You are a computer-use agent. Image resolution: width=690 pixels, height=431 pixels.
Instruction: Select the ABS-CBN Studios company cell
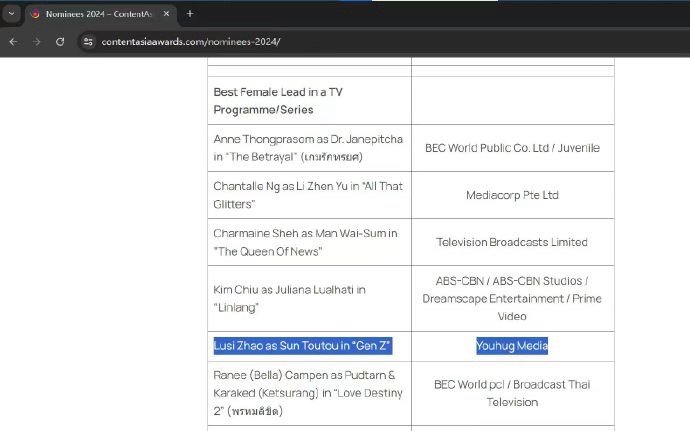point(512,298)
